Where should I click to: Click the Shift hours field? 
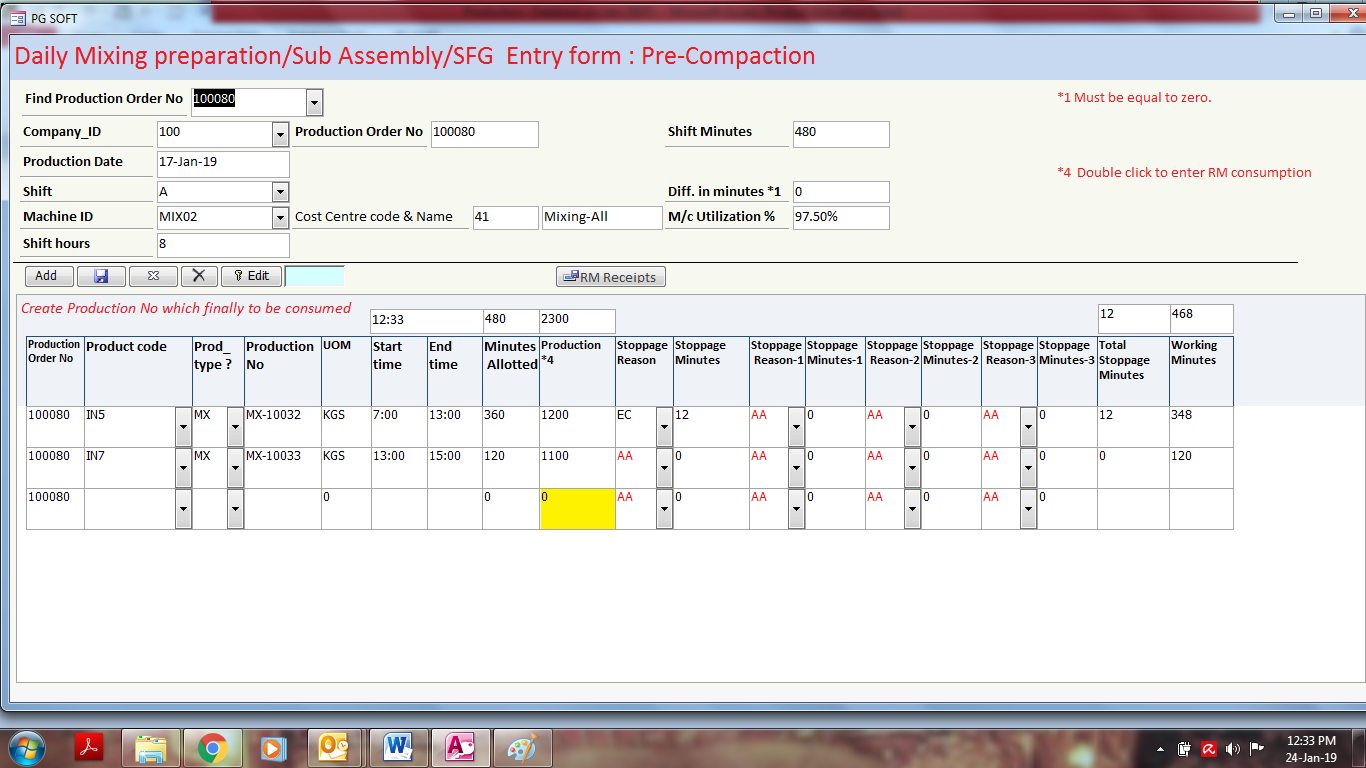pos(223,245)
